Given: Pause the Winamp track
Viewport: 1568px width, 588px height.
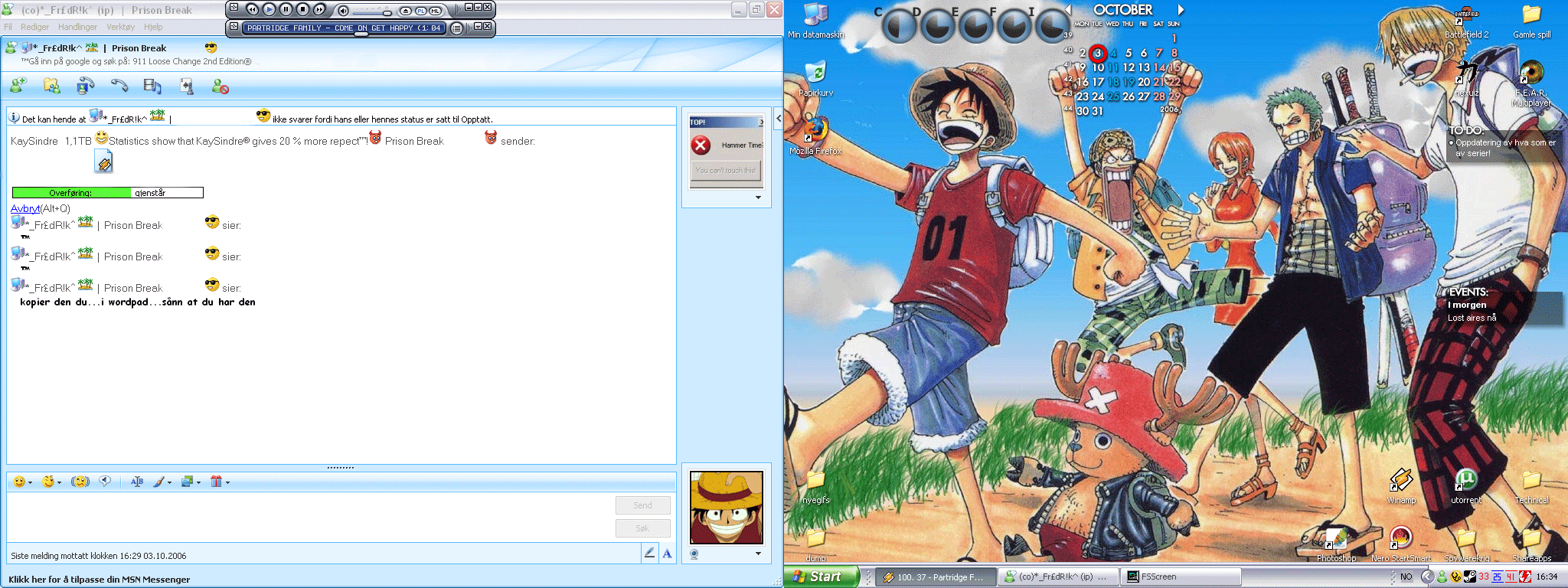Looking at the screenshot, I should click(286, 9).
